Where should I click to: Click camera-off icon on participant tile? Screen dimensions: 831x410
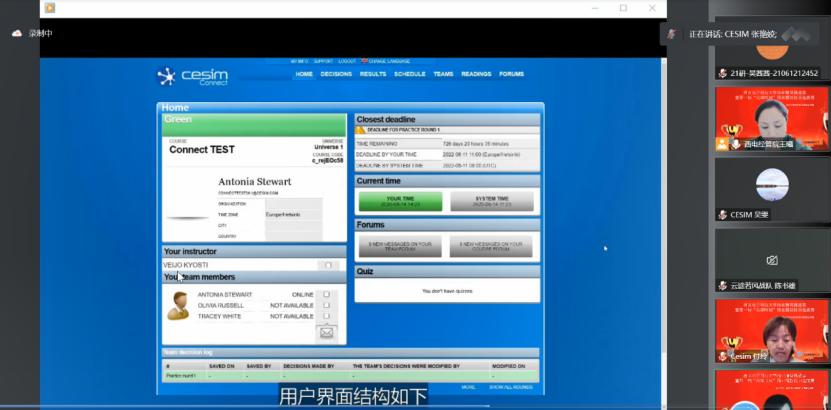[772, 259]
